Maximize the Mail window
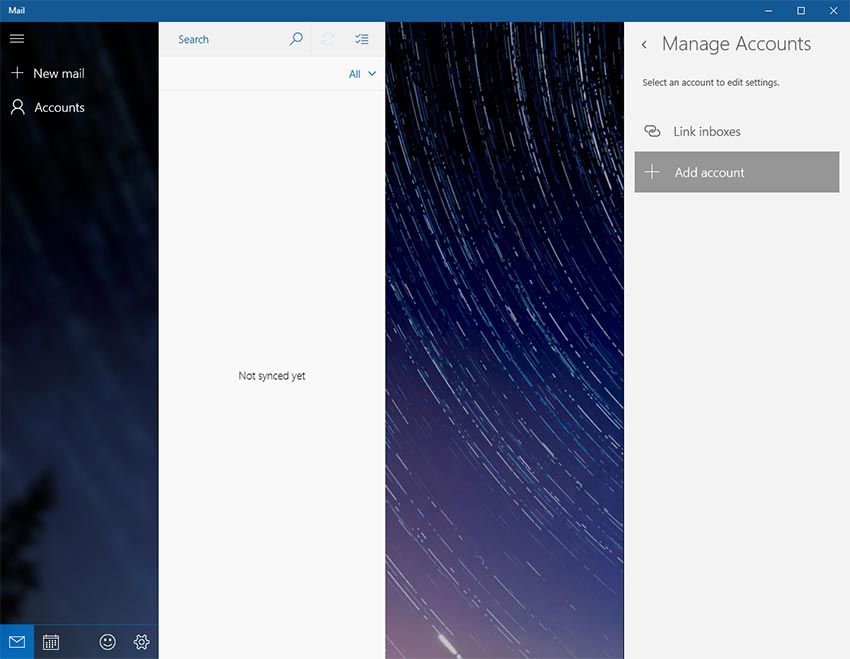 [x=801, y=11]
